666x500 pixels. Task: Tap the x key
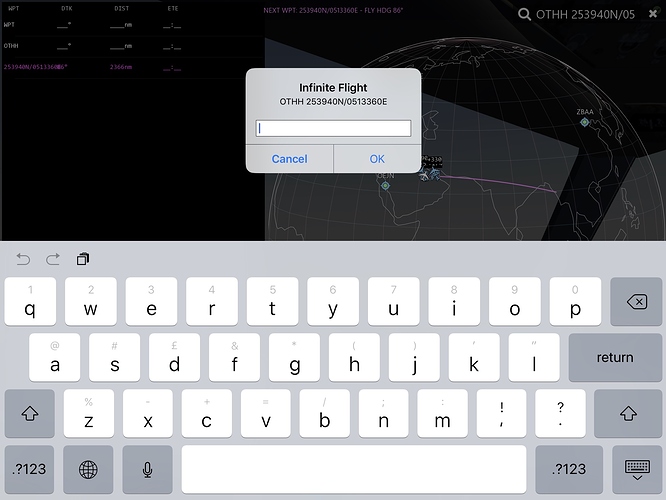[148, 413]
